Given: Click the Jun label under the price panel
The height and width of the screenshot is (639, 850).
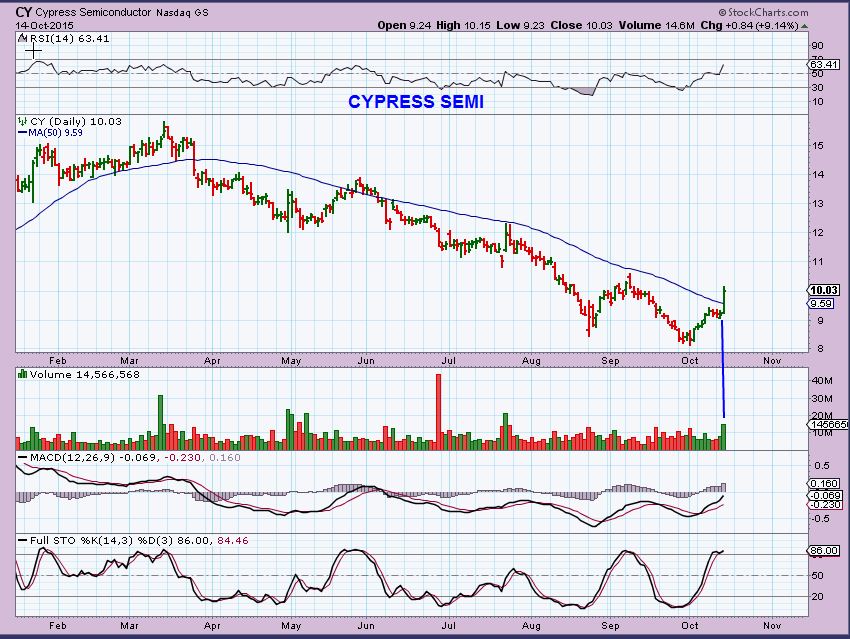Looking at the screenshot, I should 366,360.
